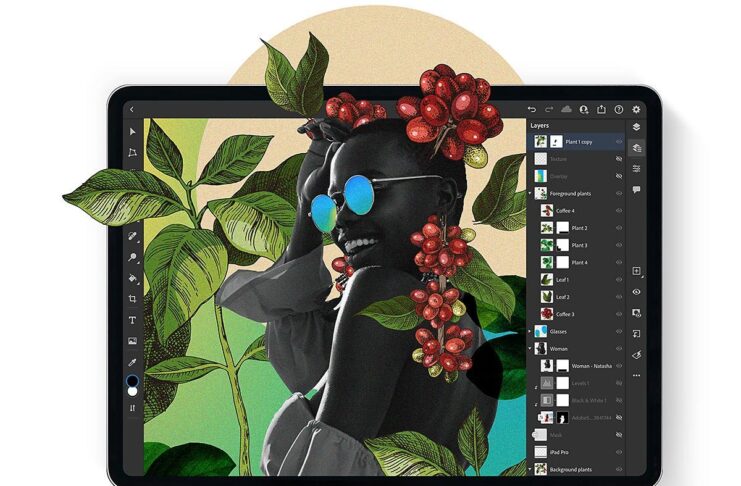Click the Overlay gradient layer thumbnail
Image resolution: width=741 pixels, height=486 pixels.
pos(541,176)
